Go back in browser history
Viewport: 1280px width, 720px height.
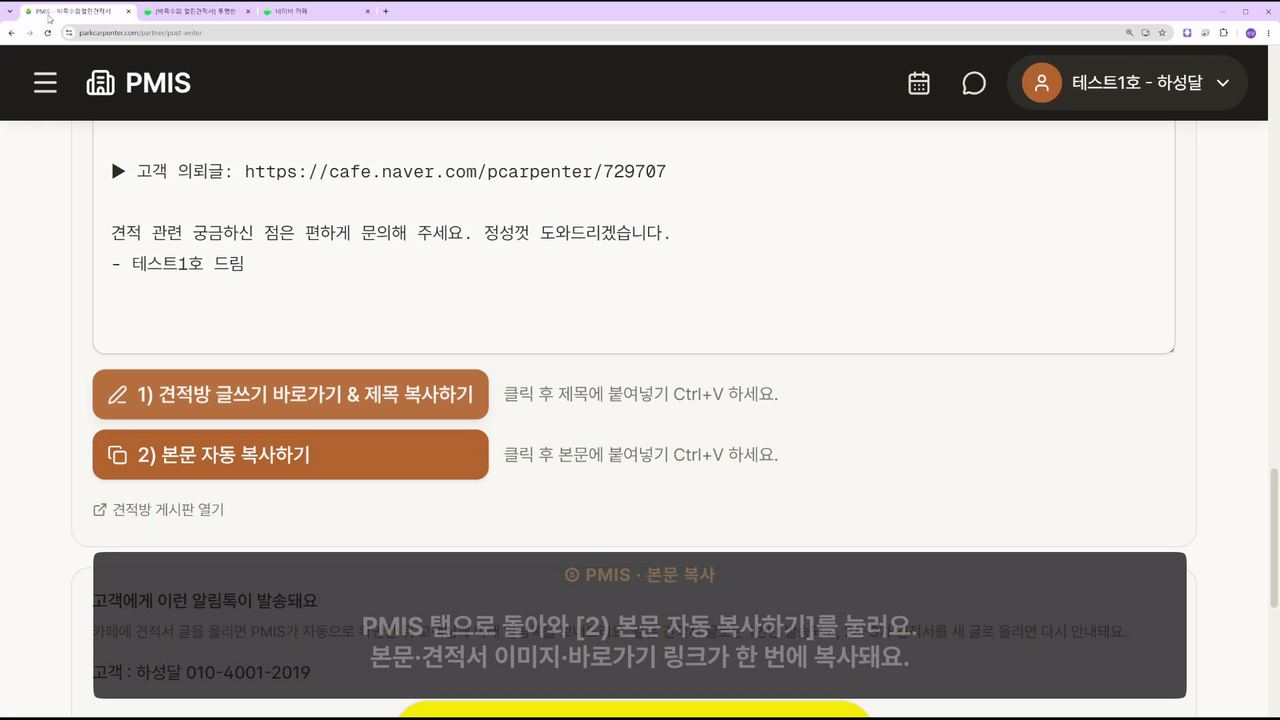pyautogui.click(x=11, y=33)
